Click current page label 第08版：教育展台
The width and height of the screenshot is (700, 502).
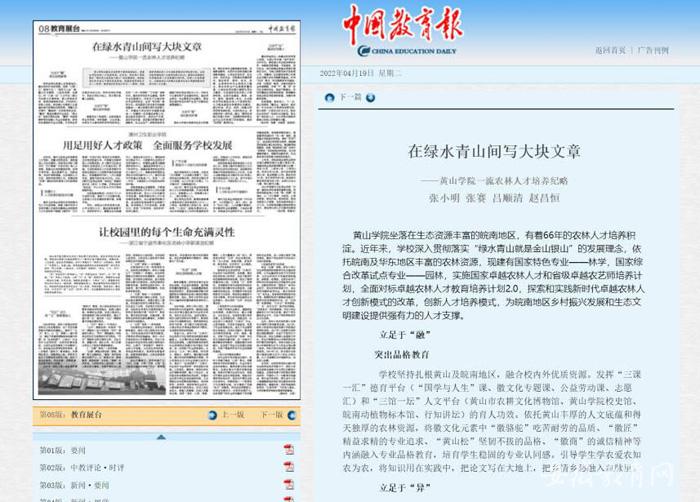click(71, 415)
